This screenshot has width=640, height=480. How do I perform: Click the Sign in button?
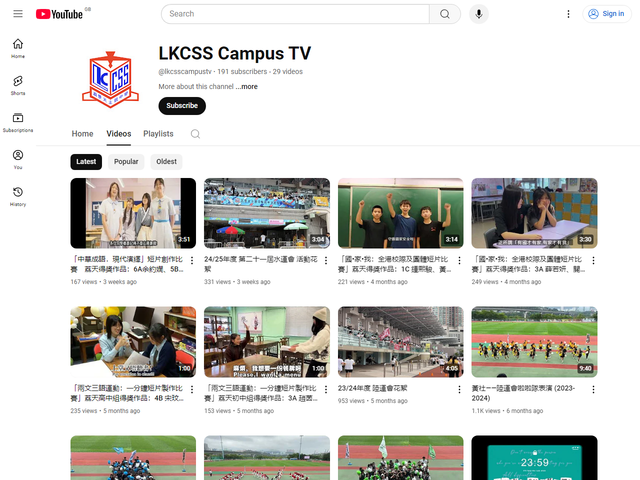[606, 14]
